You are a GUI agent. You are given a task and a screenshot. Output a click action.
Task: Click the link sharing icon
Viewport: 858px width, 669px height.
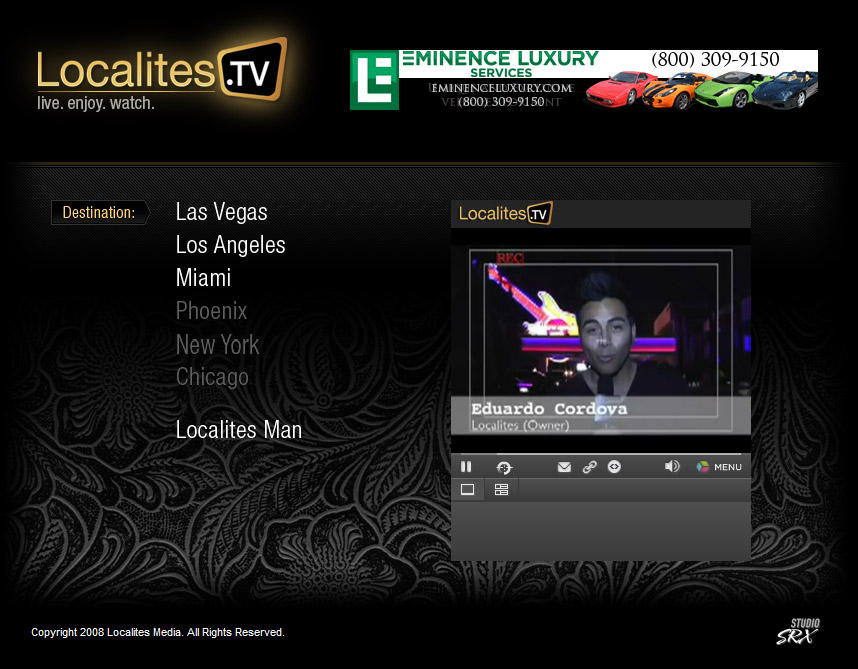[590, 467]
